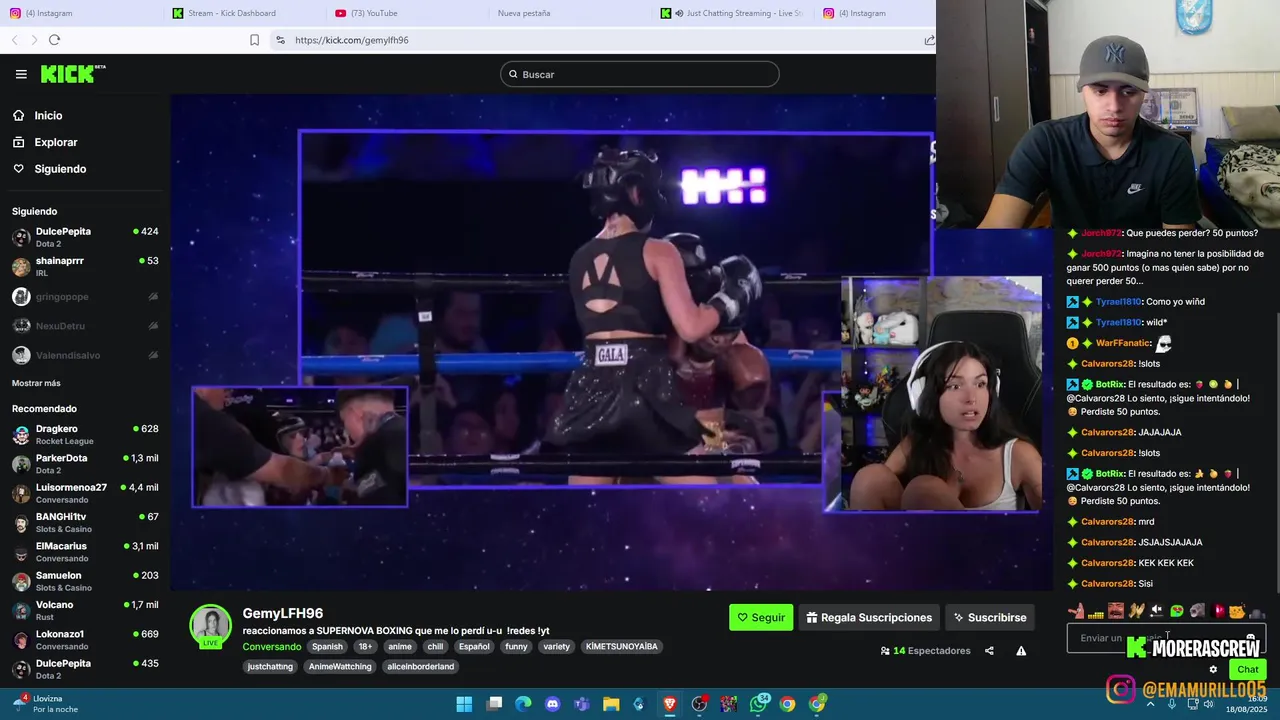Select the AnimeWatching tag
The width and height of the screenshot is (1280, 720).
[x=340, y=666]
